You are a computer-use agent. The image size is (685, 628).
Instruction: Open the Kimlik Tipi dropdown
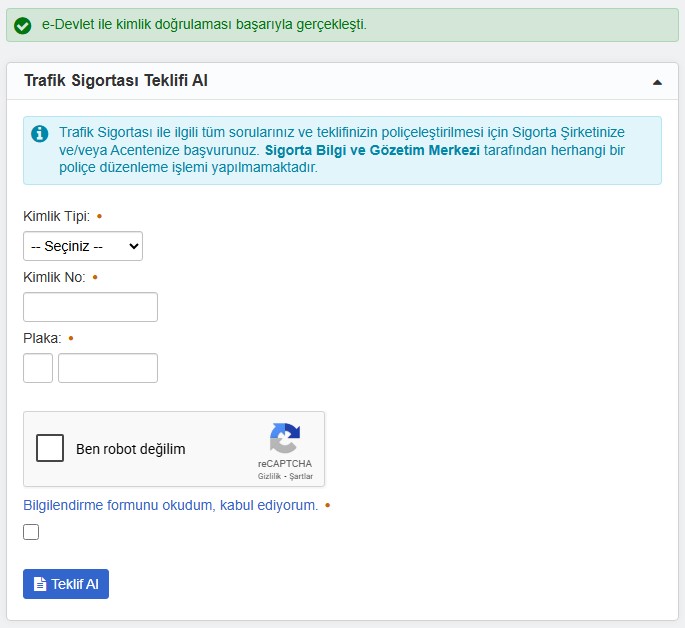[x=83, y=246]
